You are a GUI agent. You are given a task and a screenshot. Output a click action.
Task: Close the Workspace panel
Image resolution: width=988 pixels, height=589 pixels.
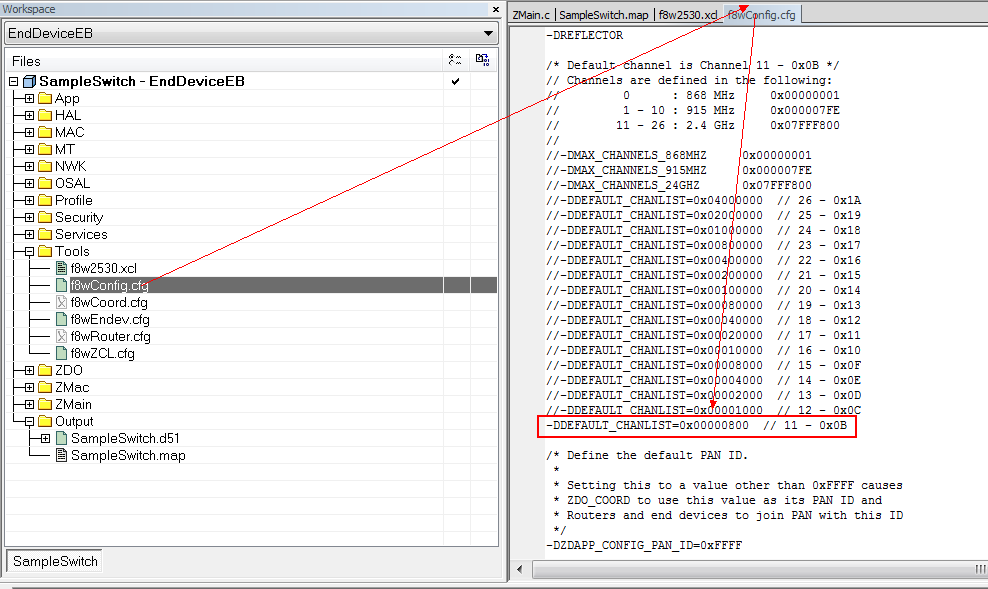click(x=496, y=9)
